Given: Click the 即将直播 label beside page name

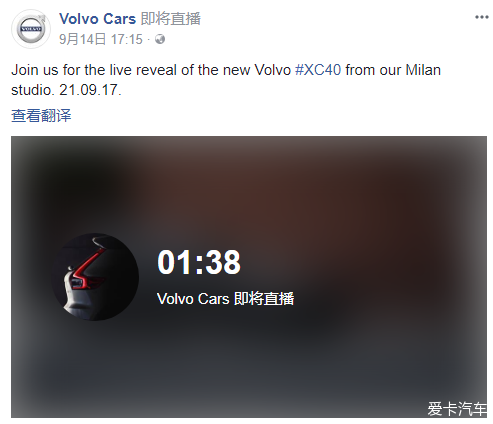Looking at the screenshot, I should point(171,19).
